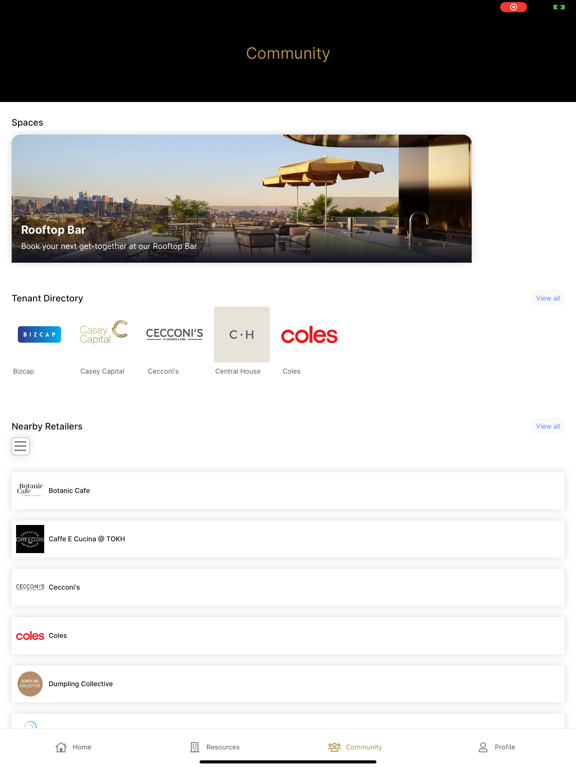
Task: Select the Community tab
Action: [355, 747]
